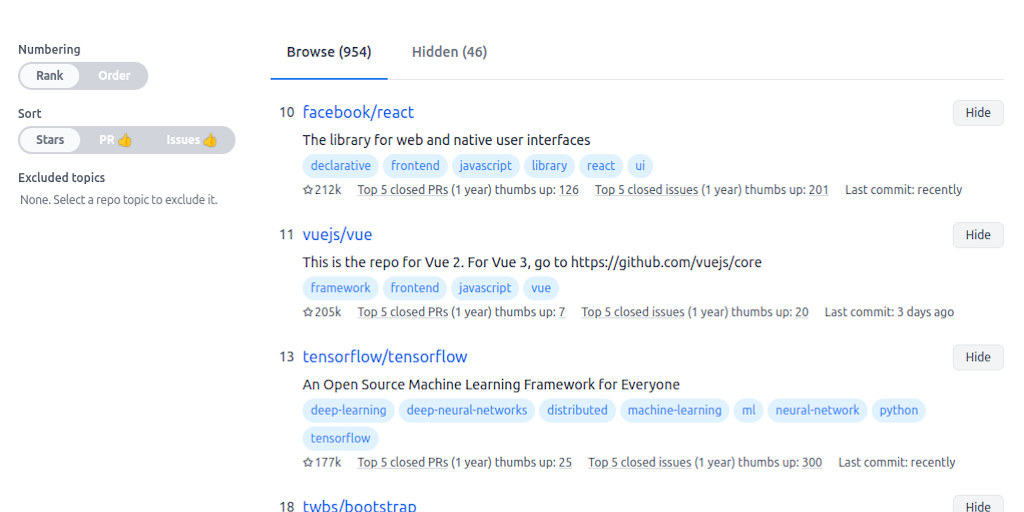The height and width of the screenshot is (512, 1024).
Task: Exclude the react topic tag
Action: click(x=601, y=166)
